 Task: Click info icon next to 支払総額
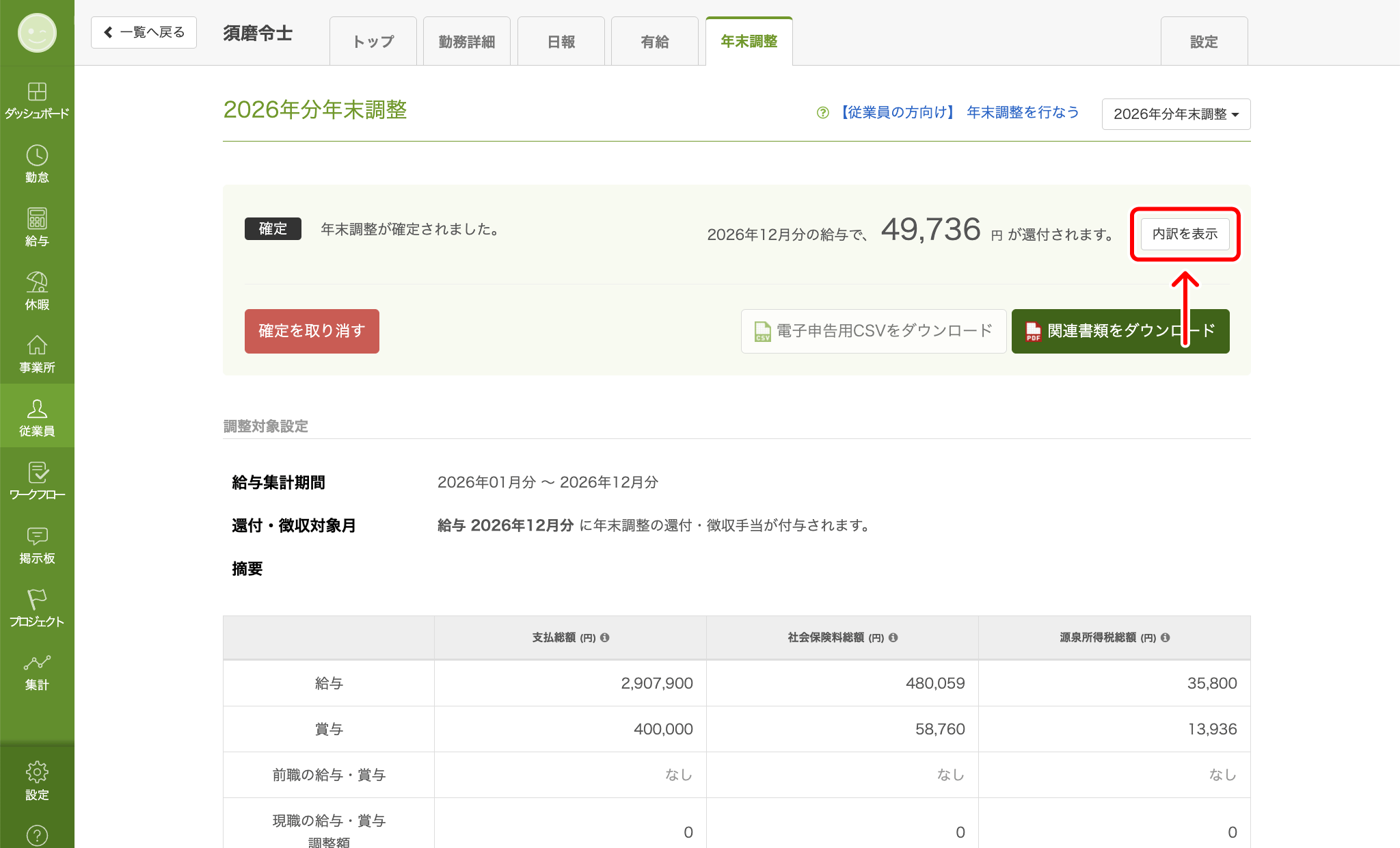pos(604,637)
